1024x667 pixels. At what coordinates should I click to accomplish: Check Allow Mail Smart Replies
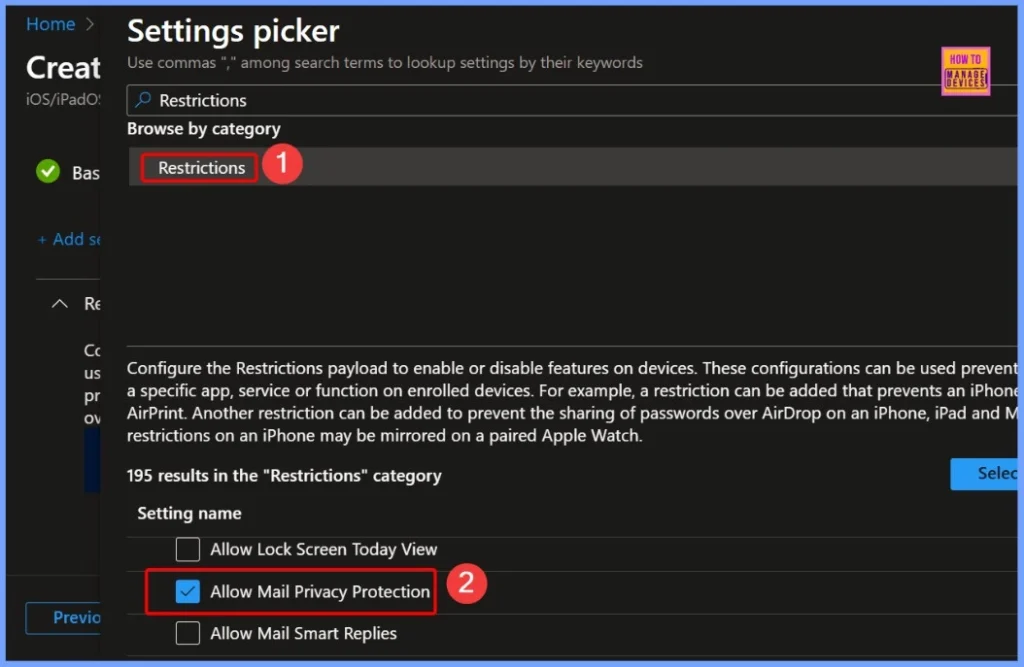187,633
